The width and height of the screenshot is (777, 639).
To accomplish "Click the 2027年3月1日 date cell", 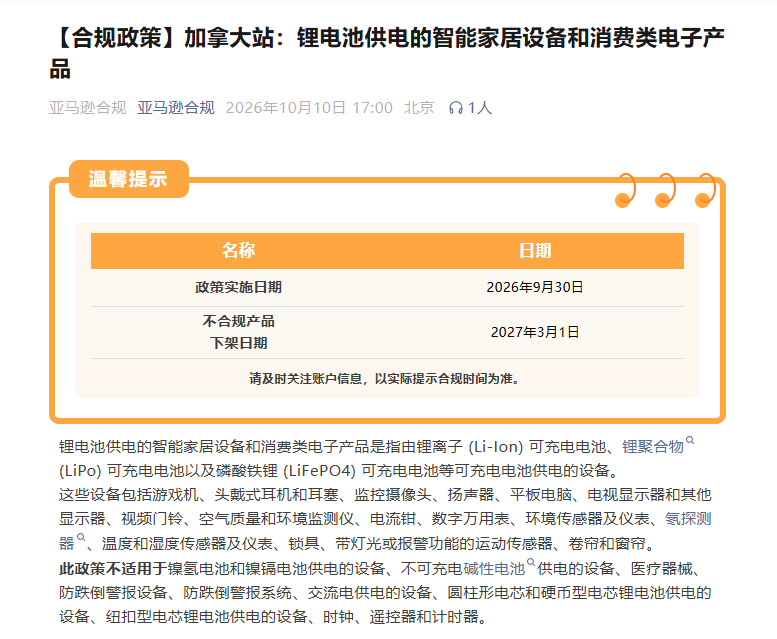I will 535,332.
